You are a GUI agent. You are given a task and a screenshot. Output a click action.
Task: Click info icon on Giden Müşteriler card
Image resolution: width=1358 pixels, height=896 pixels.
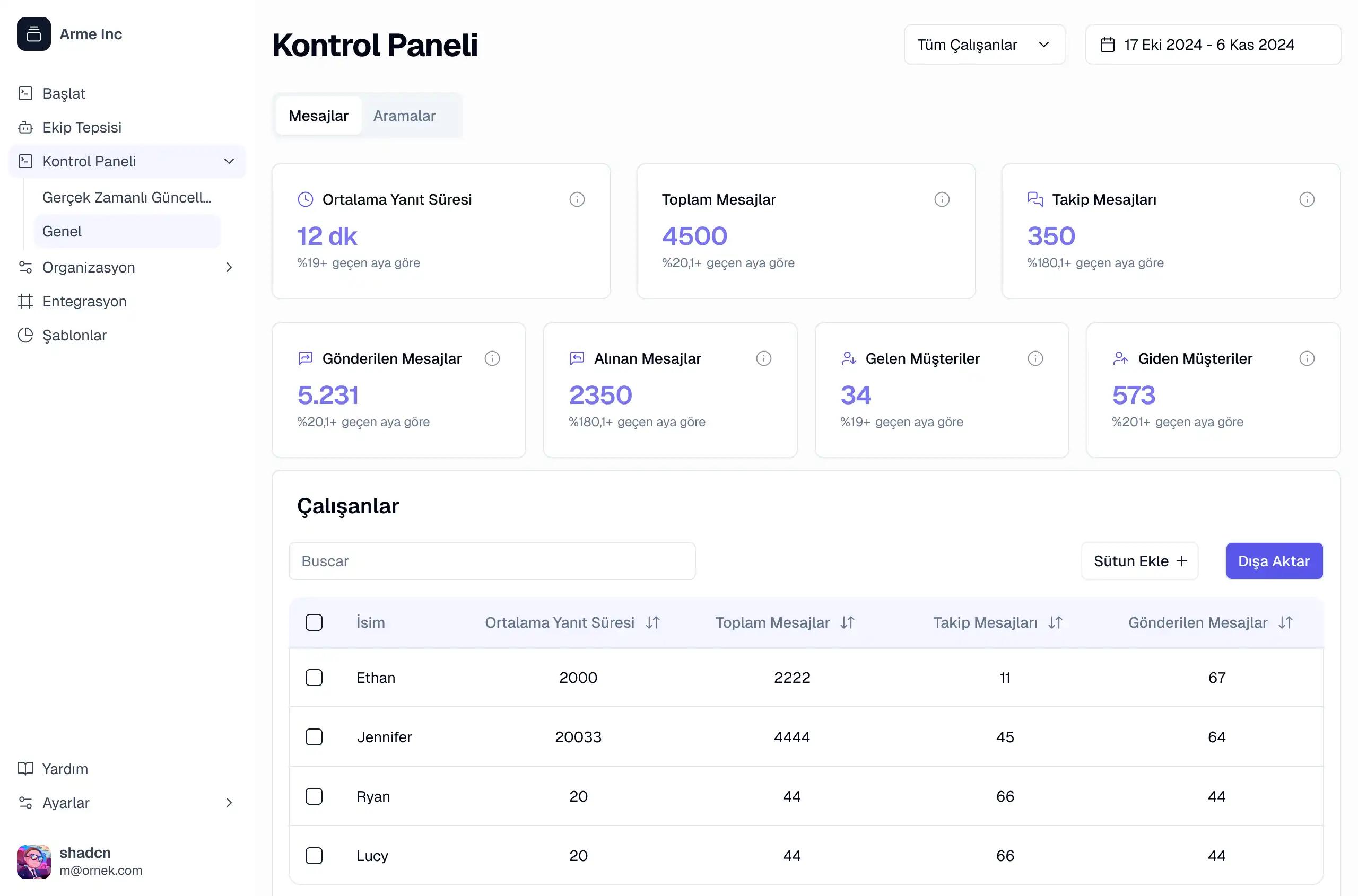[x=1307, y=358]
